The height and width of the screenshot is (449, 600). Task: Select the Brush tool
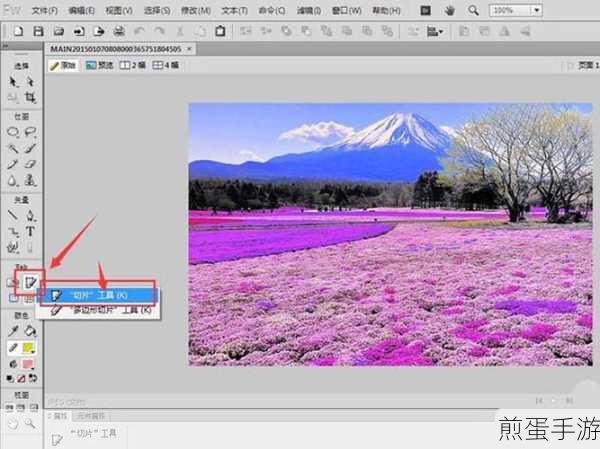pyautogui.click(x=30, y=149)
